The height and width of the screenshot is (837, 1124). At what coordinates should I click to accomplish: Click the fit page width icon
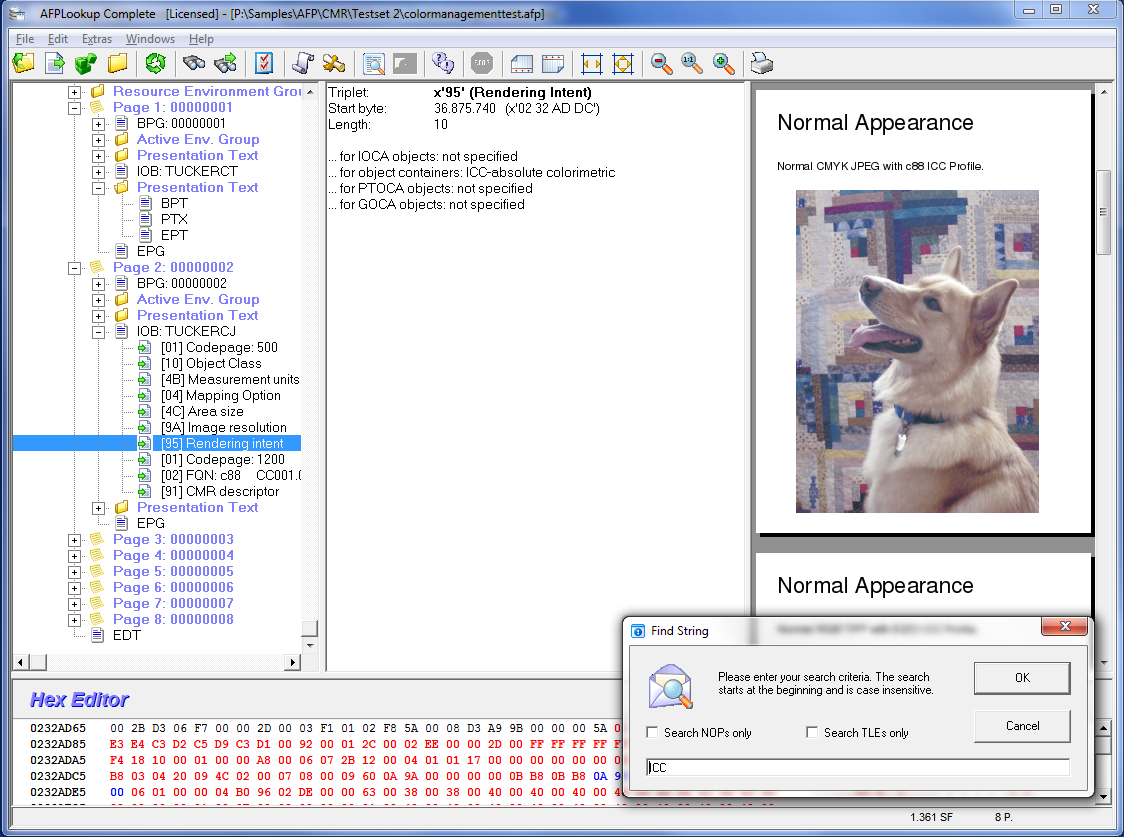(591, 64)
